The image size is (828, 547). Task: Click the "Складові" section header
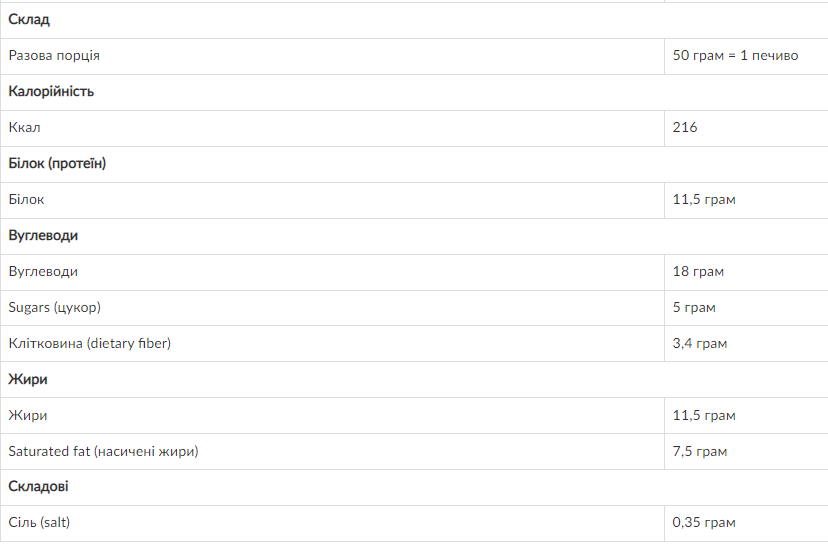pos(38,487)
